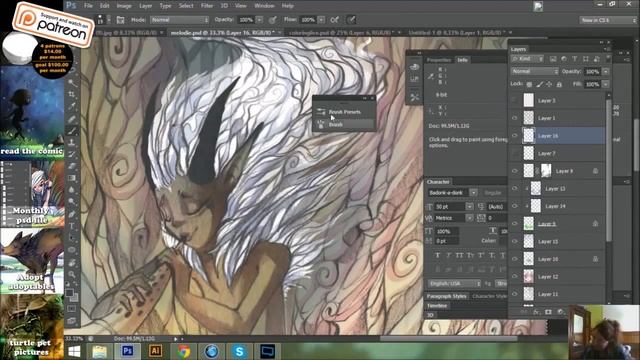Select the Zoom tool in the toolbox
Screen dimensions: 640x360
(x=72, y=274)
